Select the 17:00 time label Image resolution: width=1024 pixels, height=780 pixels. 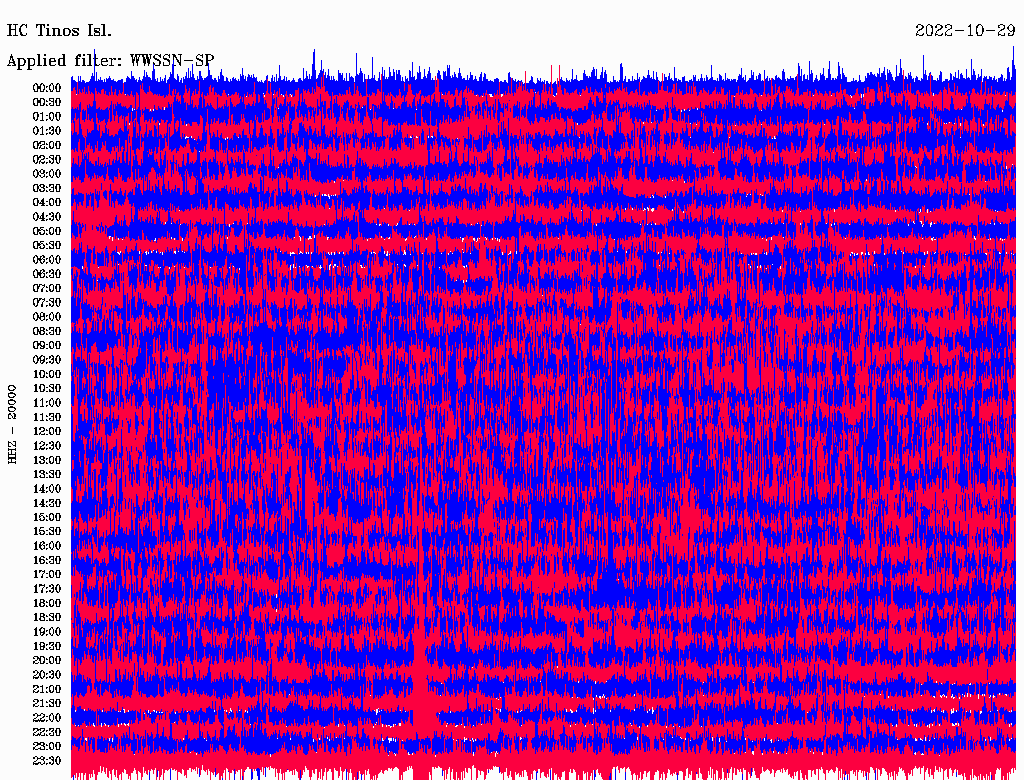click(x=47, y=575)
